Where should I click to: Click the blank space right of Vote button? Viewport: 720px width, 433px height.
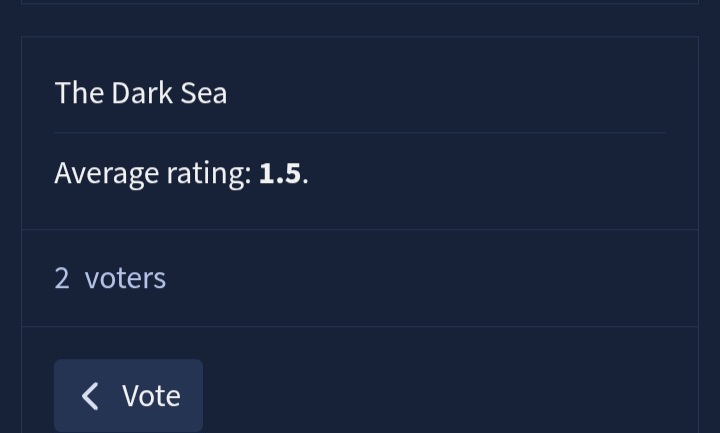pyautogui.click(x=450, y=396)
